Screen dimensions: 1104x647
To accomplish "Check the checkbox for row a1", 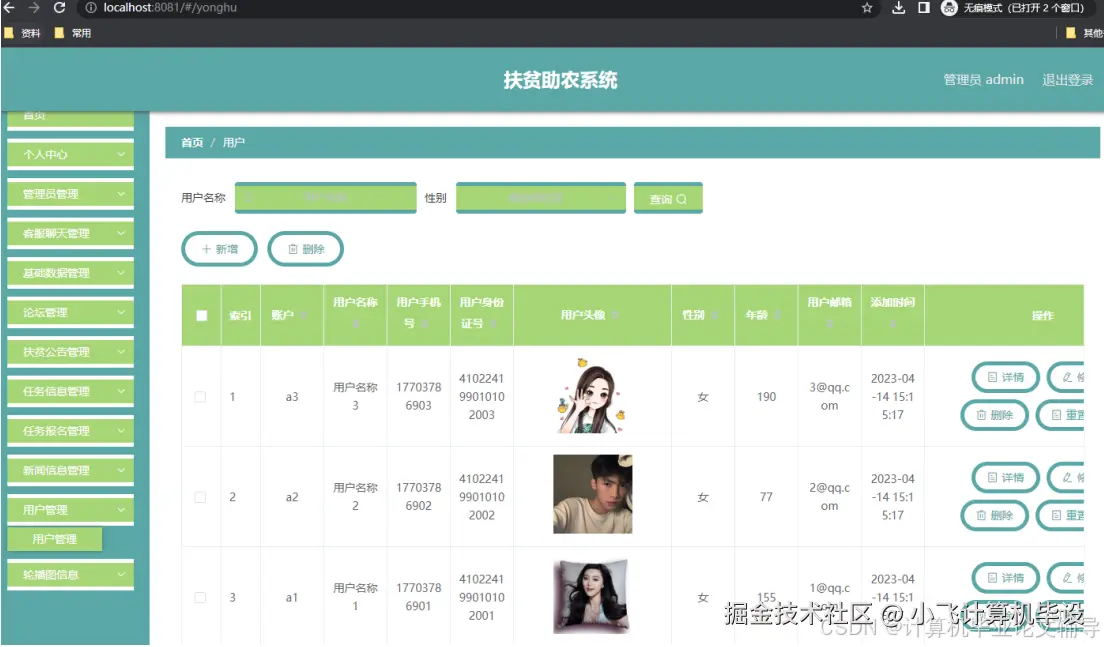I will click(x=200, y=598).
